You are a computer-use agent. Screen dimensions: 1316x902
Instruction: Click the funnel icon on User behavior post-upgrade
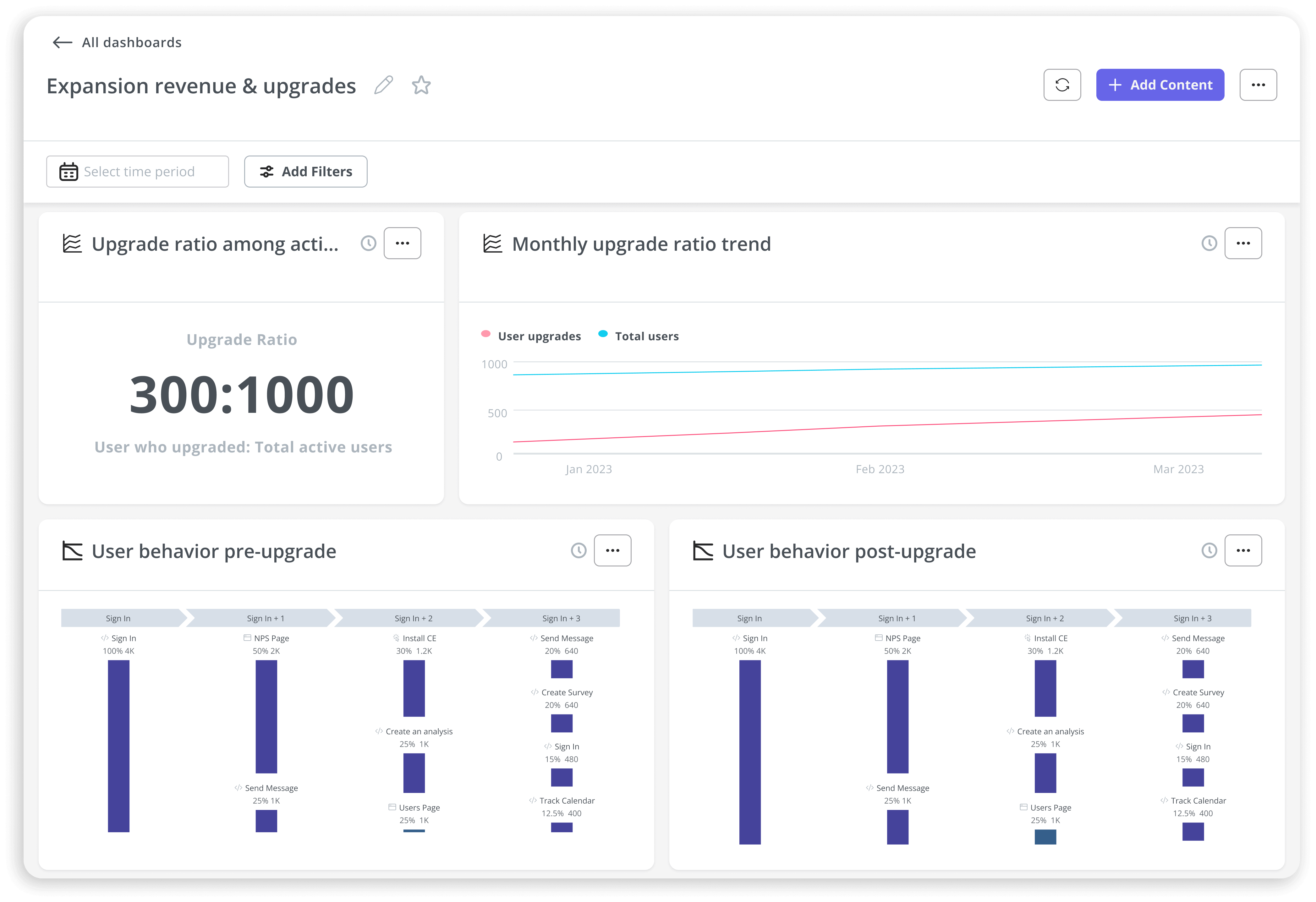pos(703,550)
